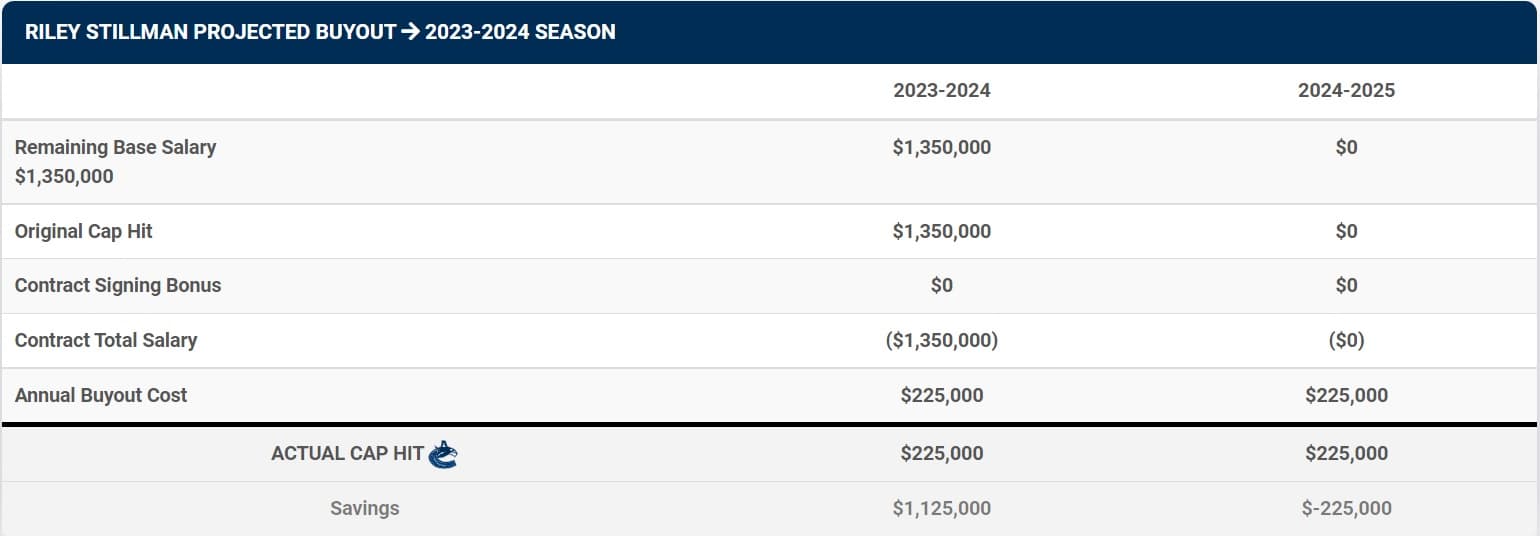This screenshot has width=1540, height=536.
Task: Click the Remaining Base Salary row label
Action: (x=115, y=147)
